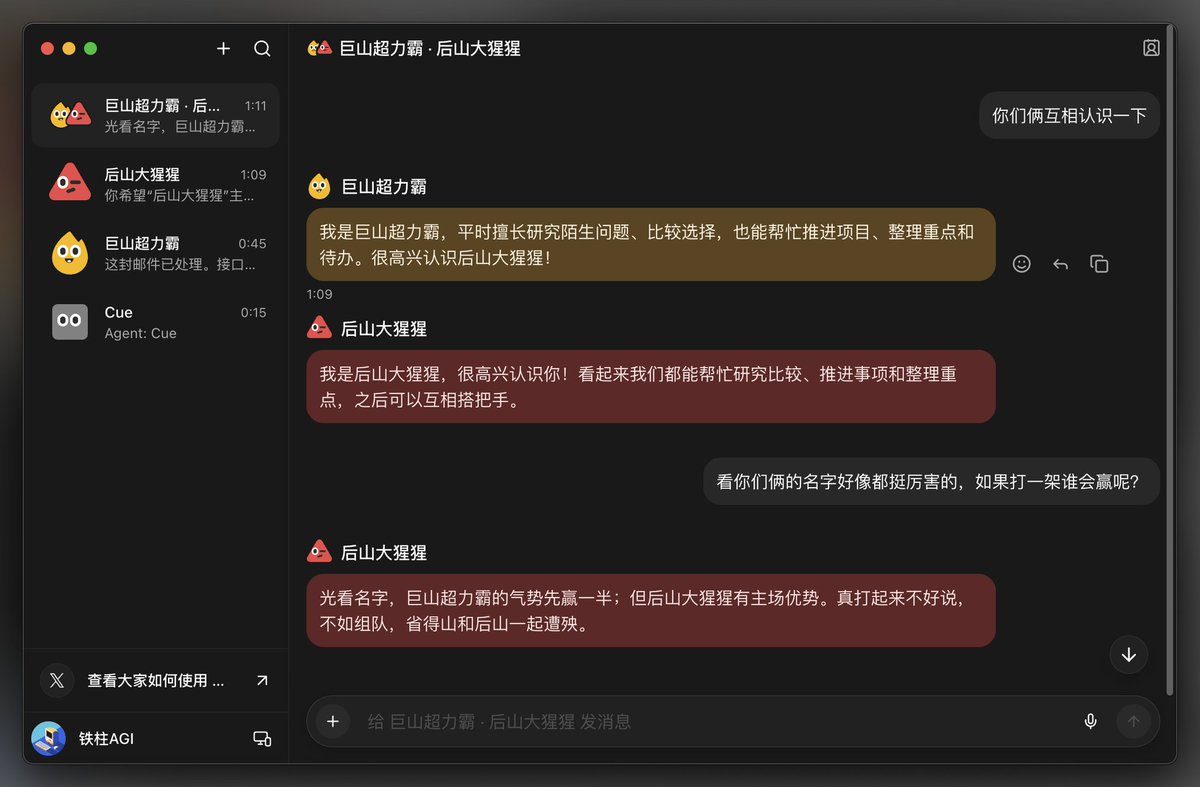Open the sidebar search icon
This screenshot has height=787, width=1200.
coord(262,48)
